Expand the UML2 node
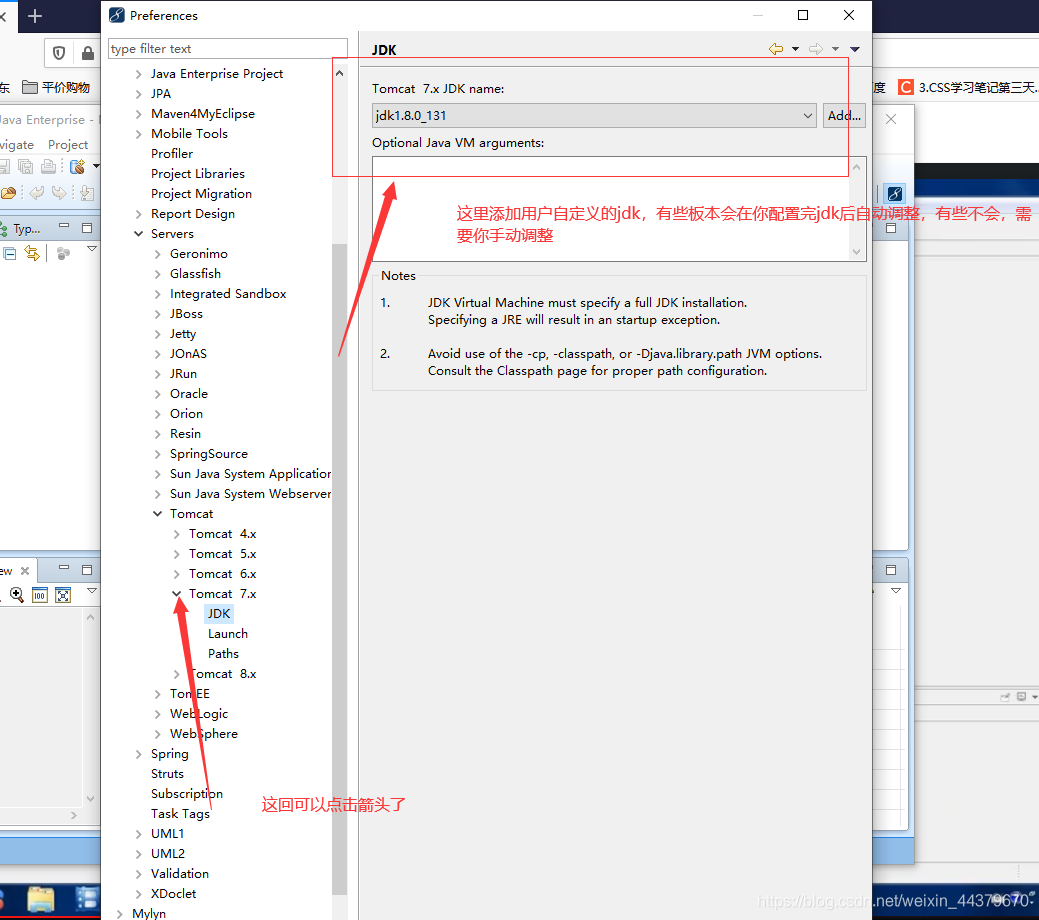This screenshot has width=1039, height=920. pyautogui.click(x=138, y=854)
